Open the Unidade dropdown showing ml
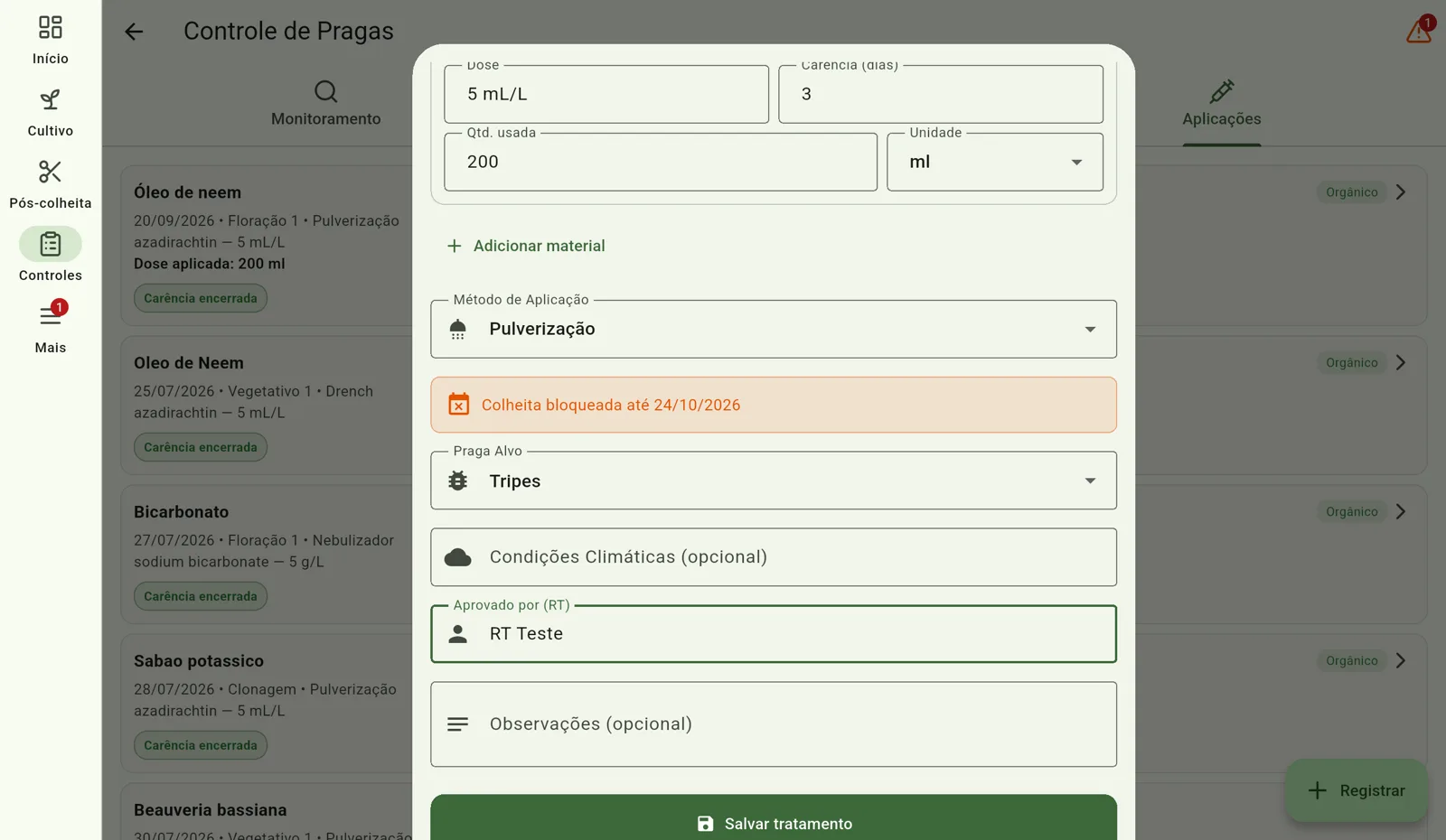Viewport: 1446px width, 840px height. pyautogui.click(x=995, y=163)
